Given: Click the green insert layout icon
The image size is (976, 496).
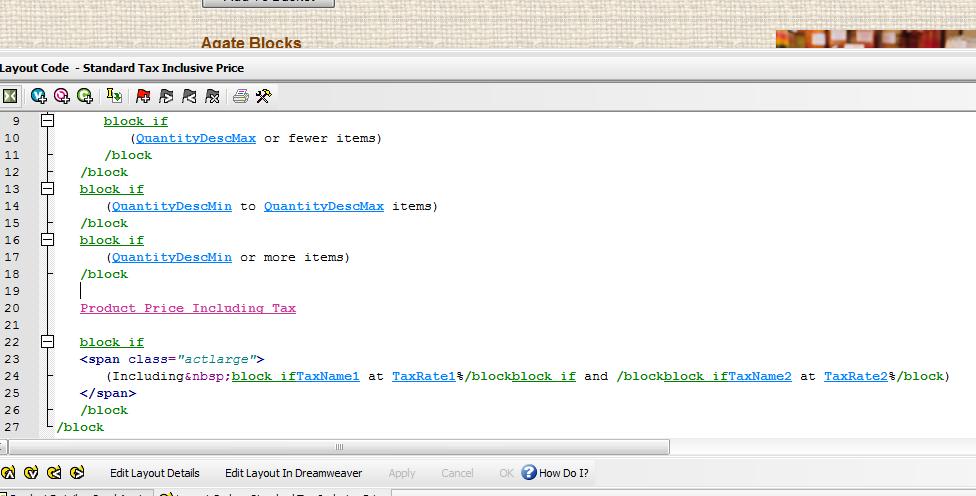Looking at the screenshot, I should tap(85, 96).
